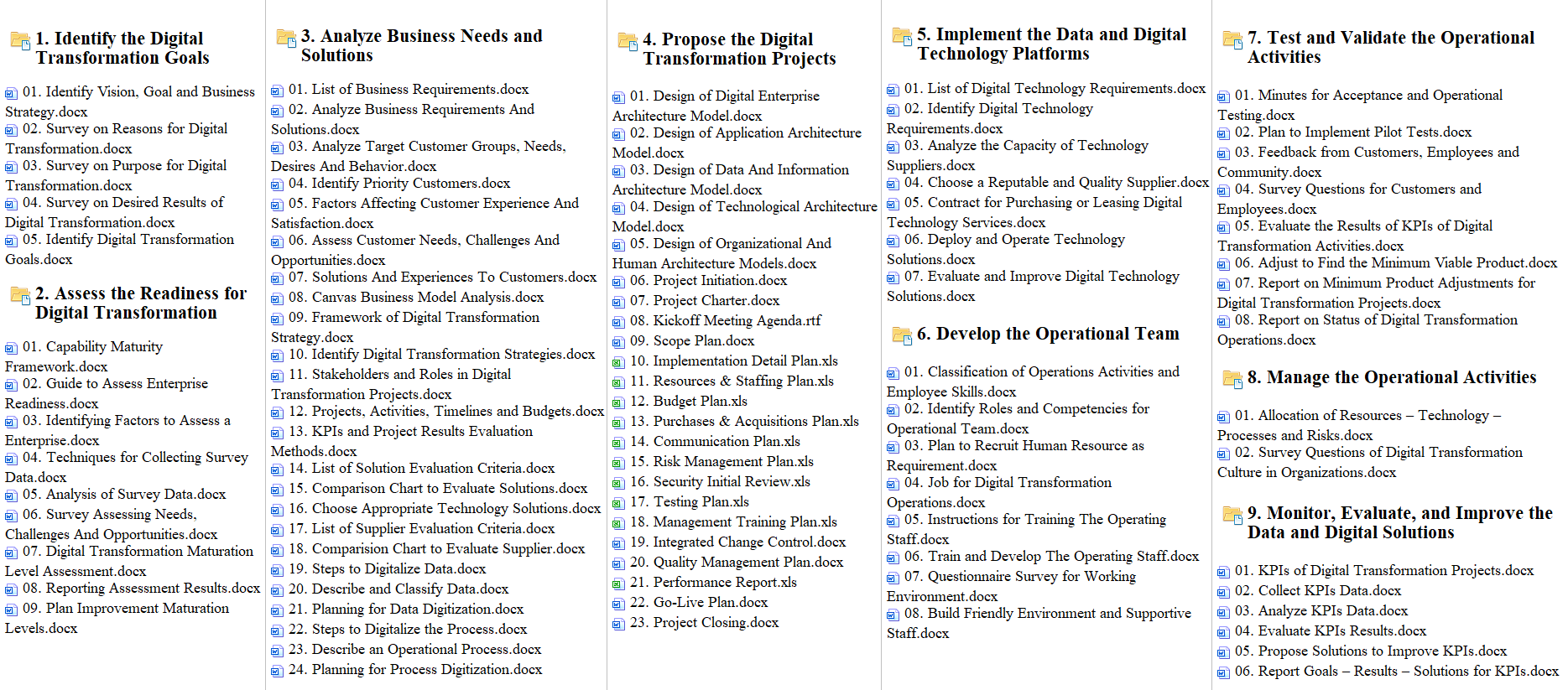Click "08. Reporting Assessment Results.docx"

(142, 588)
